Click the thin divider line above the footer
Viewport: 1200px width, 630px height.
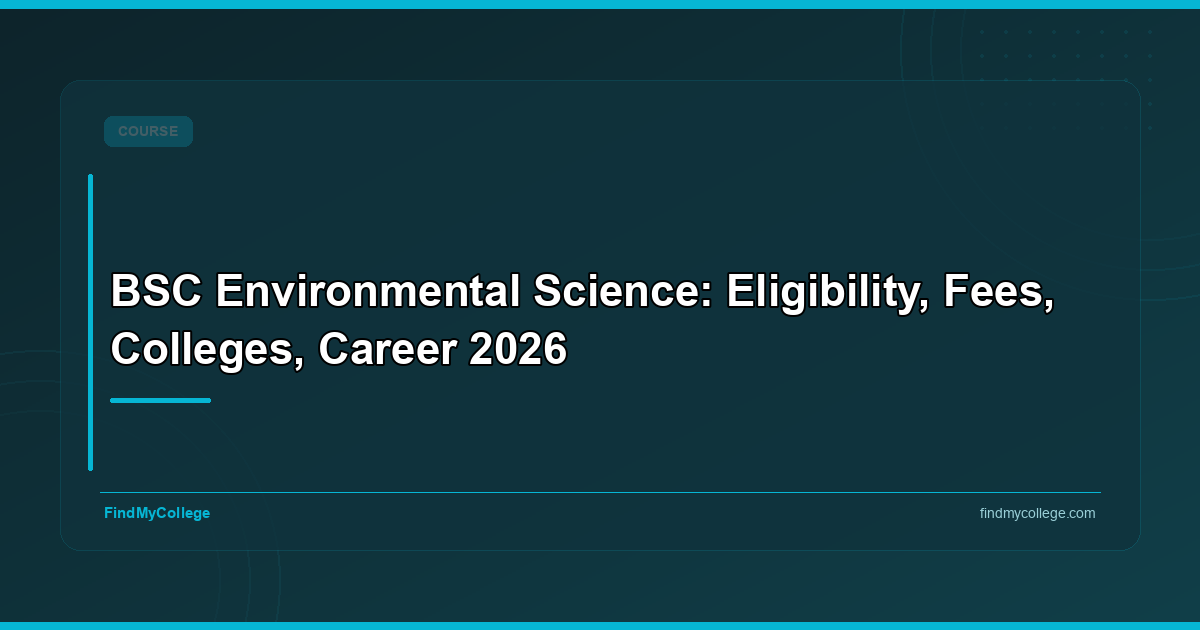click(x=600, y=492)
